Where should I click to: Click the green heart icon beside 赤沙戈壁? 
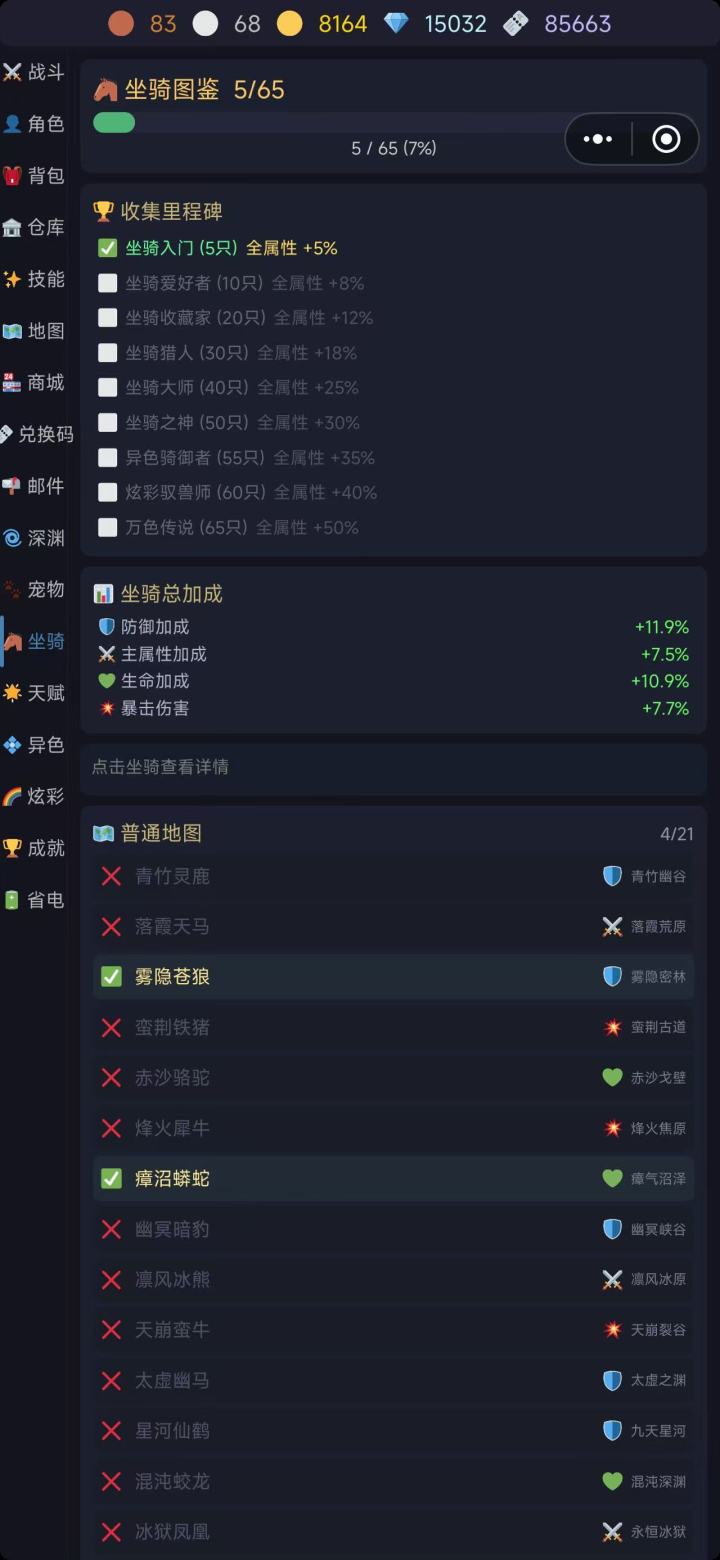pyautogui.click(x=612, y=1078)
